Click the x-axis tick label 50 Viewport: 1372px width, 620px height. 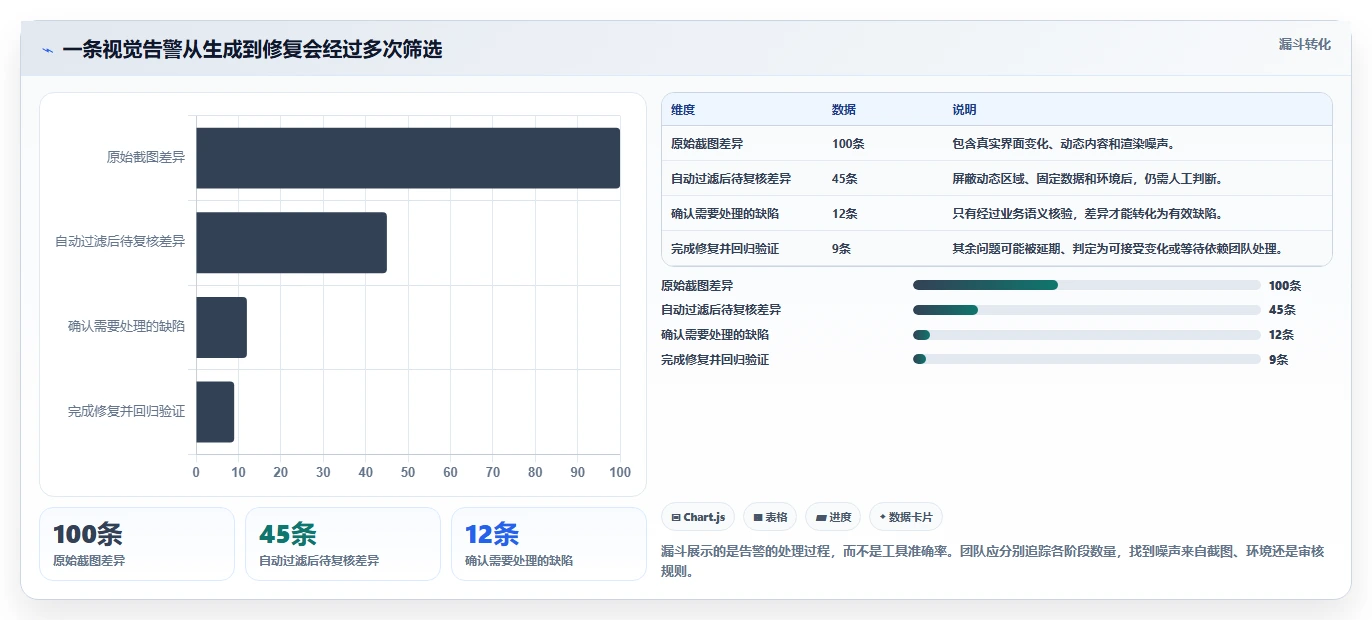point(408,472)
